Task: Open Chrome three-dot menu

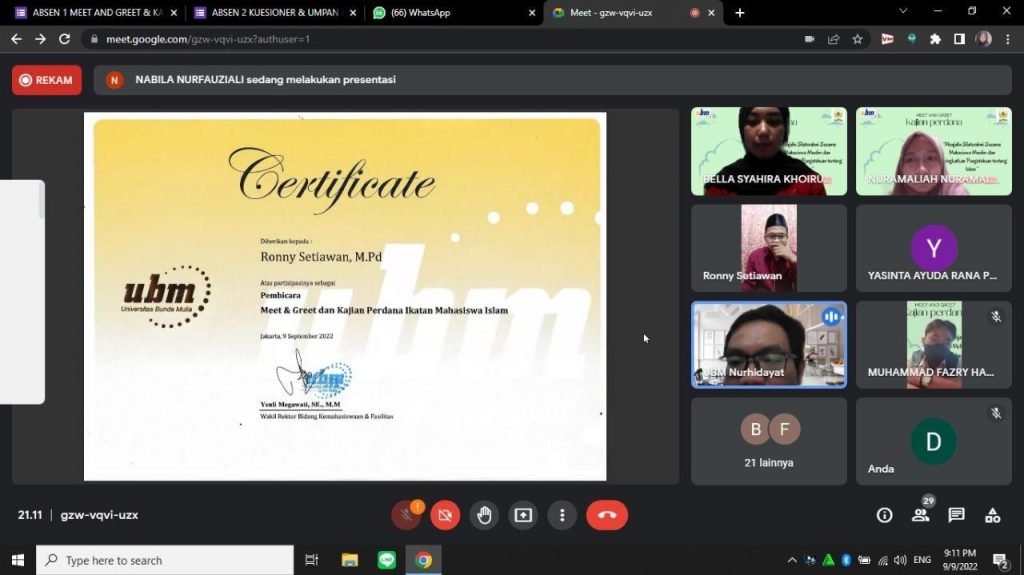Action: pos(1008,39)
